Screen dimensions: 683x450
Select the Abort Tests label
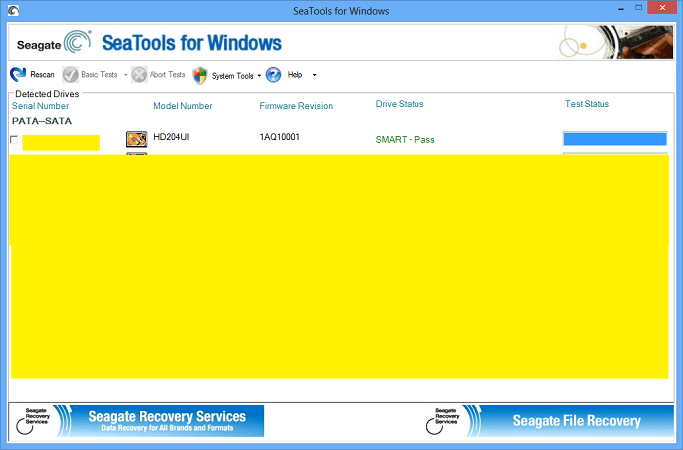[x=168, y=74]
